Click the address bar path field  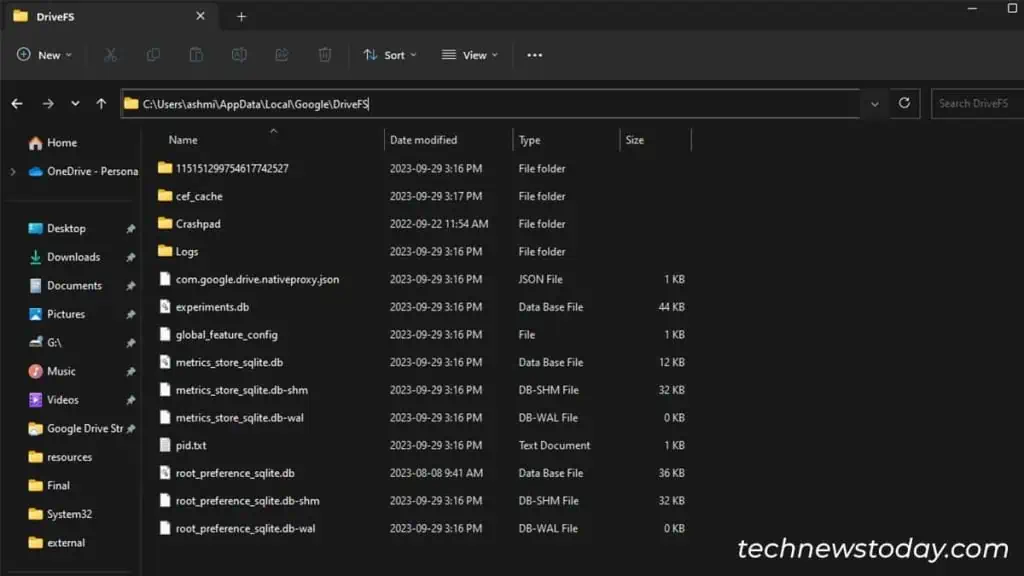(x=490, y=104)
